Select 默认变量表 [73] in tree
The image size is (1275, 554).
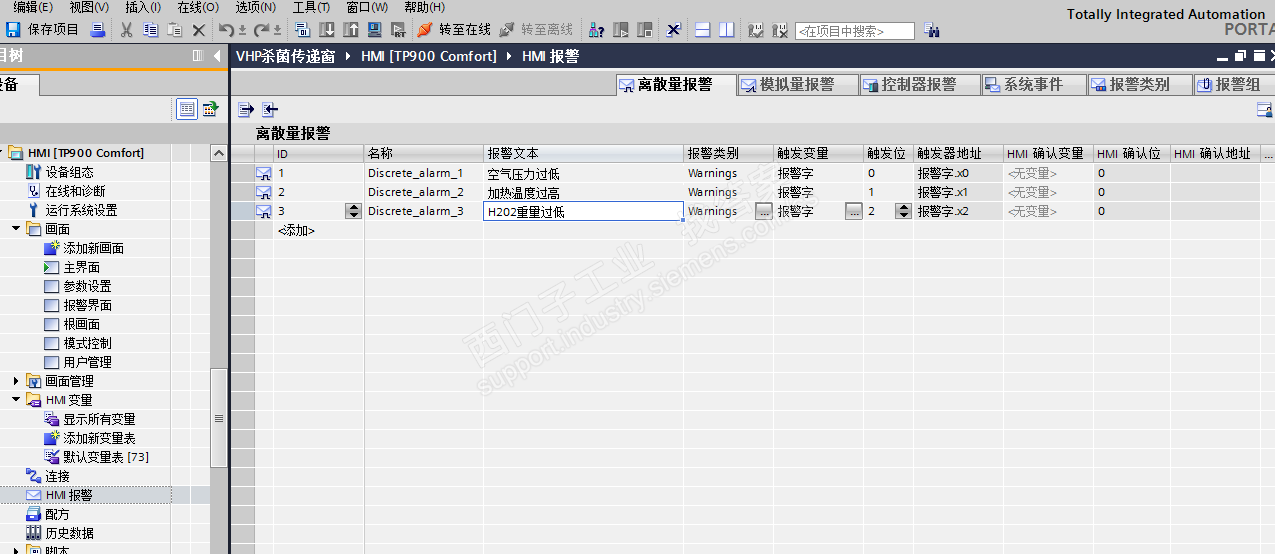coord(106,457)
